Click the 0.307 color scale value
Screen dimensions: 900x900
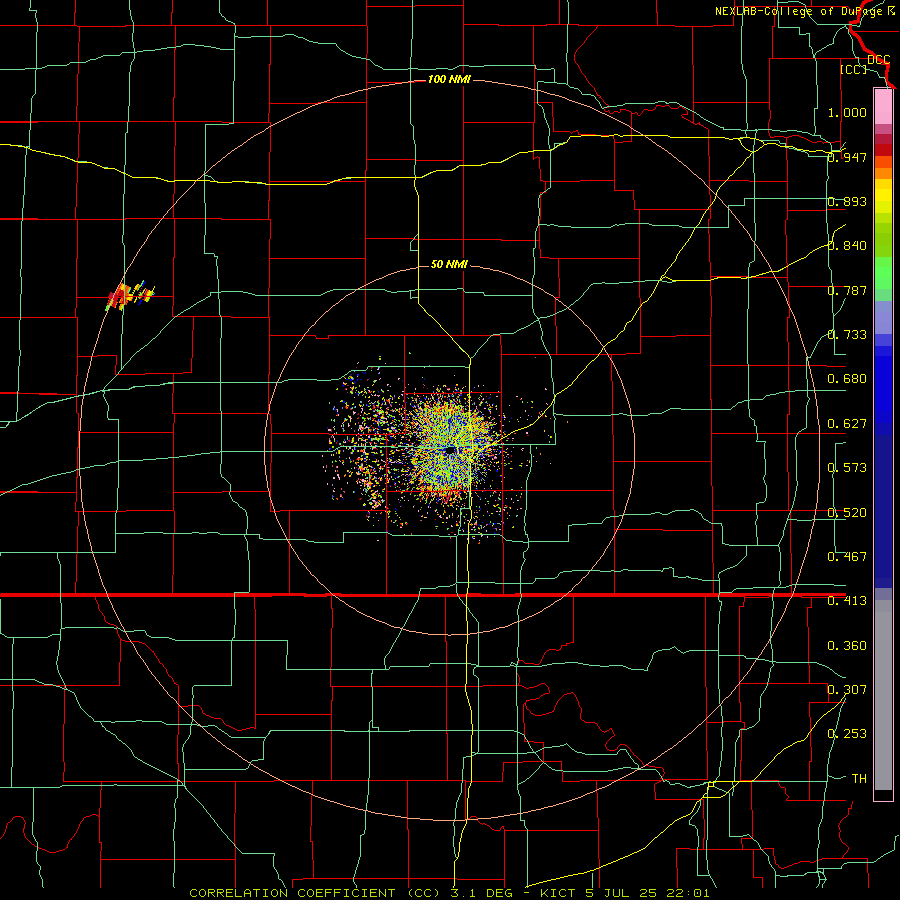pos(847,690)
